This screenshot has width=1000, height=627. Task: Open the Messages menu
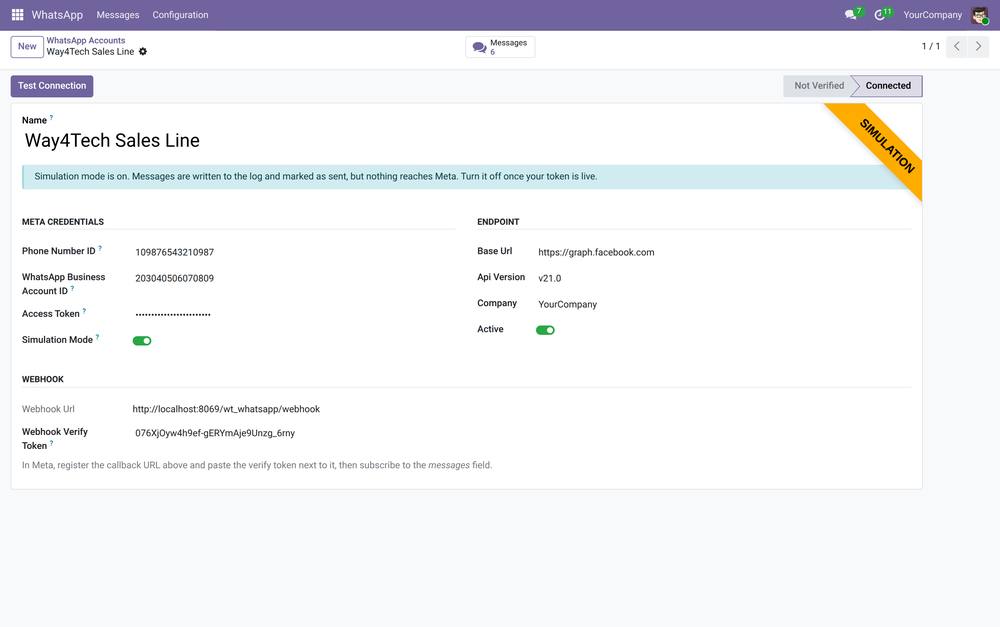pos(118,15)
